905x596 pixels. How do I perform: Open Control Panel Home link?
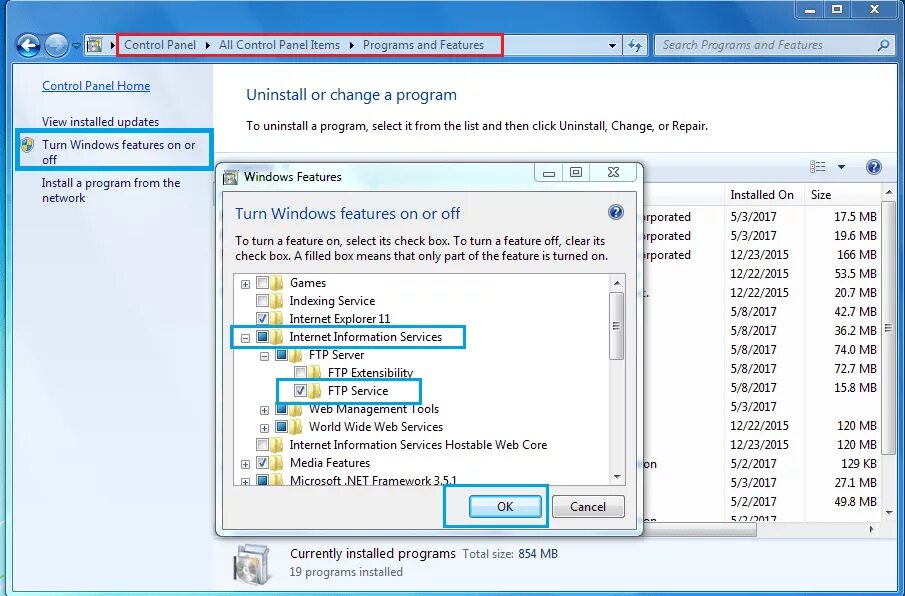point(96,86)
